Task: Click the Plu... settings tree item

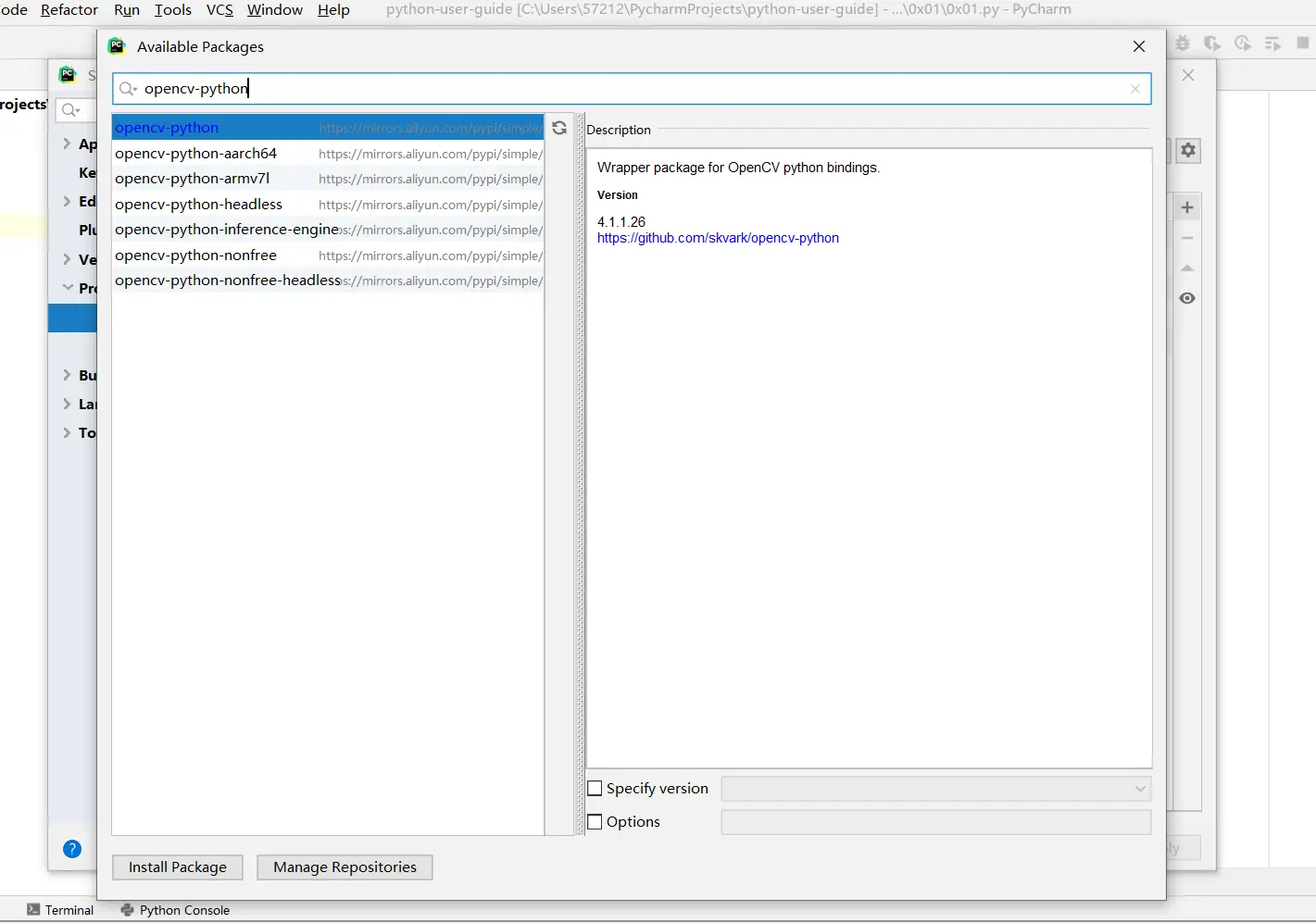Action: [87, 230]
